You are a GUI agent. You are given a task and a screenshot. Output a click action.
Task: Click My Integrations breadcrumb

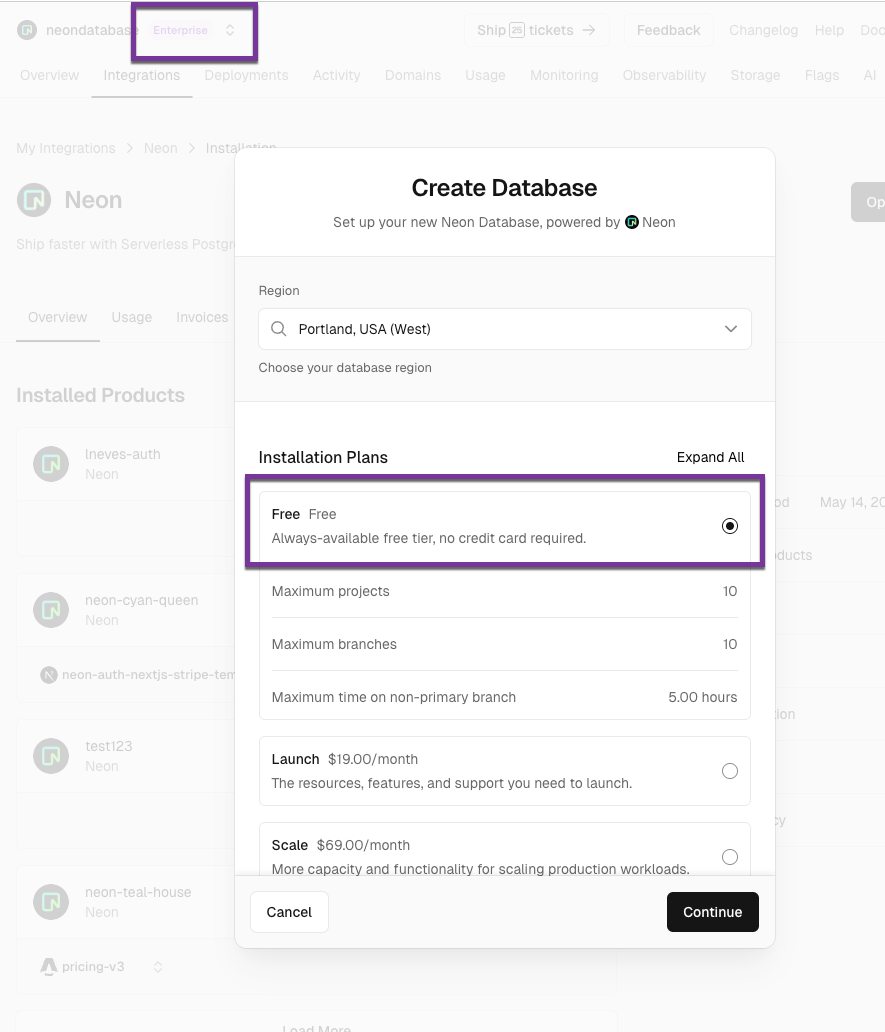coord(66,148)
